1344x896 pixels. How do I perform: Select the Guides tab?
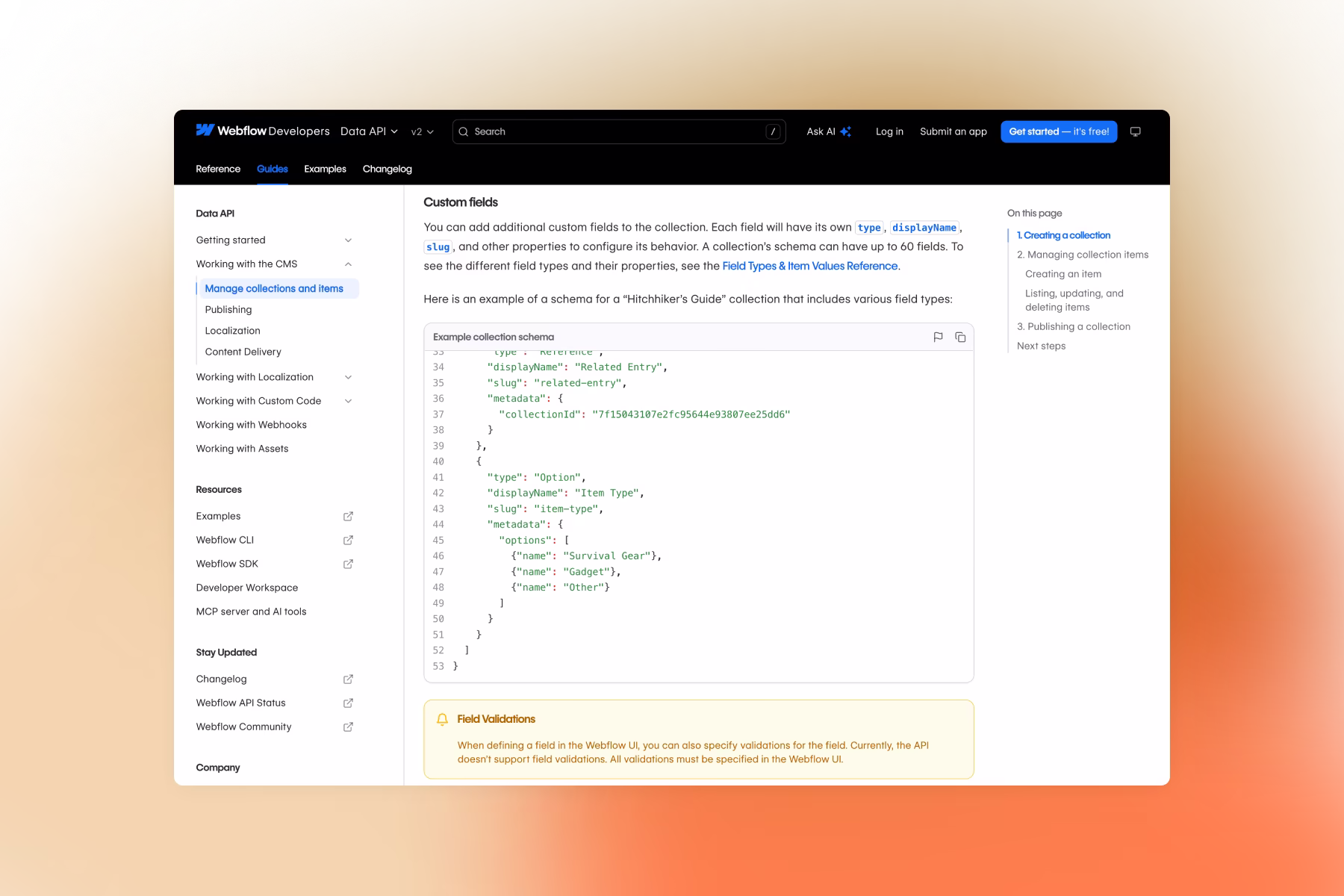pos(272,169)
